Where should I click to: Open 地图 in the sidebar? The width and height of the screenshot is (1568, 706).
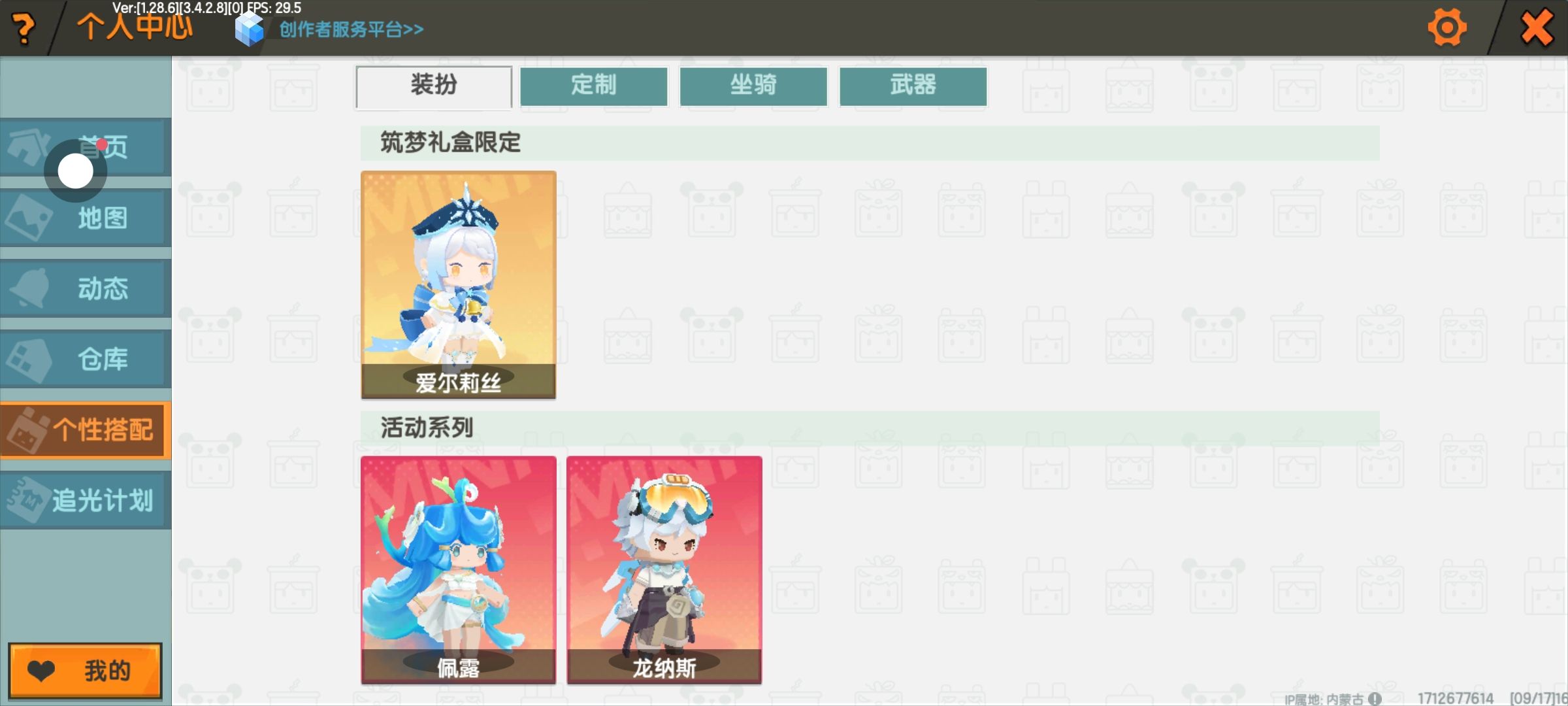click(86, 218)
